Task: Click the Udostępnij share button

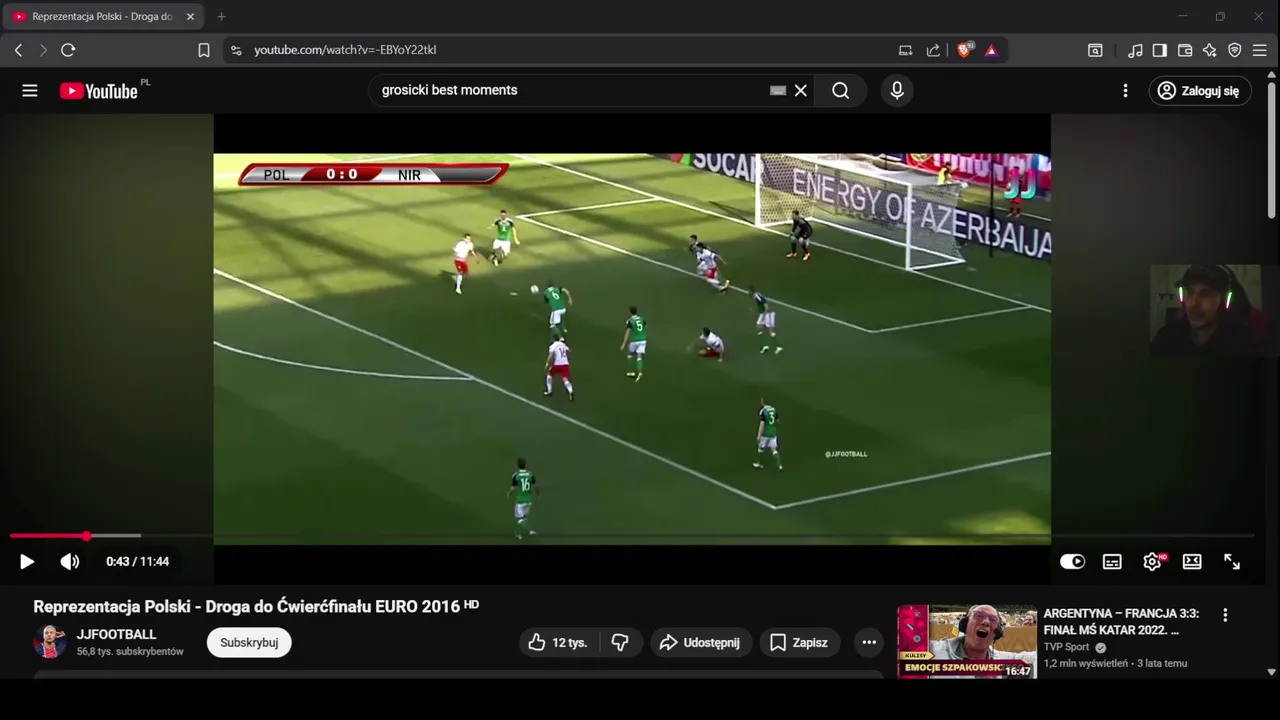Action: (x=700, y=642)
